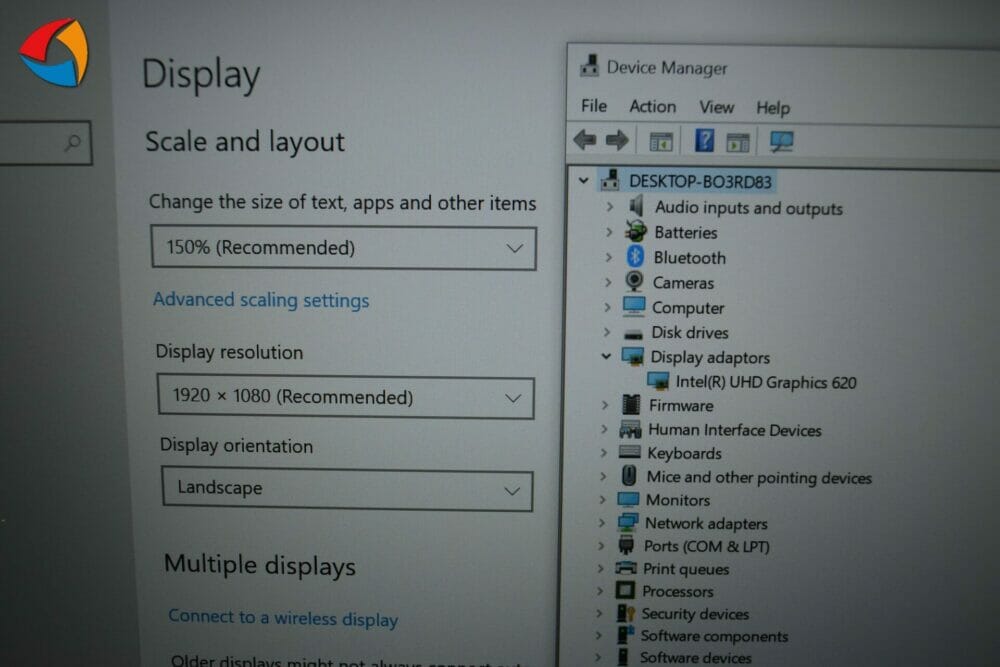Click the Cameras webcam icon
The image size is (1000, 667).
634,281
